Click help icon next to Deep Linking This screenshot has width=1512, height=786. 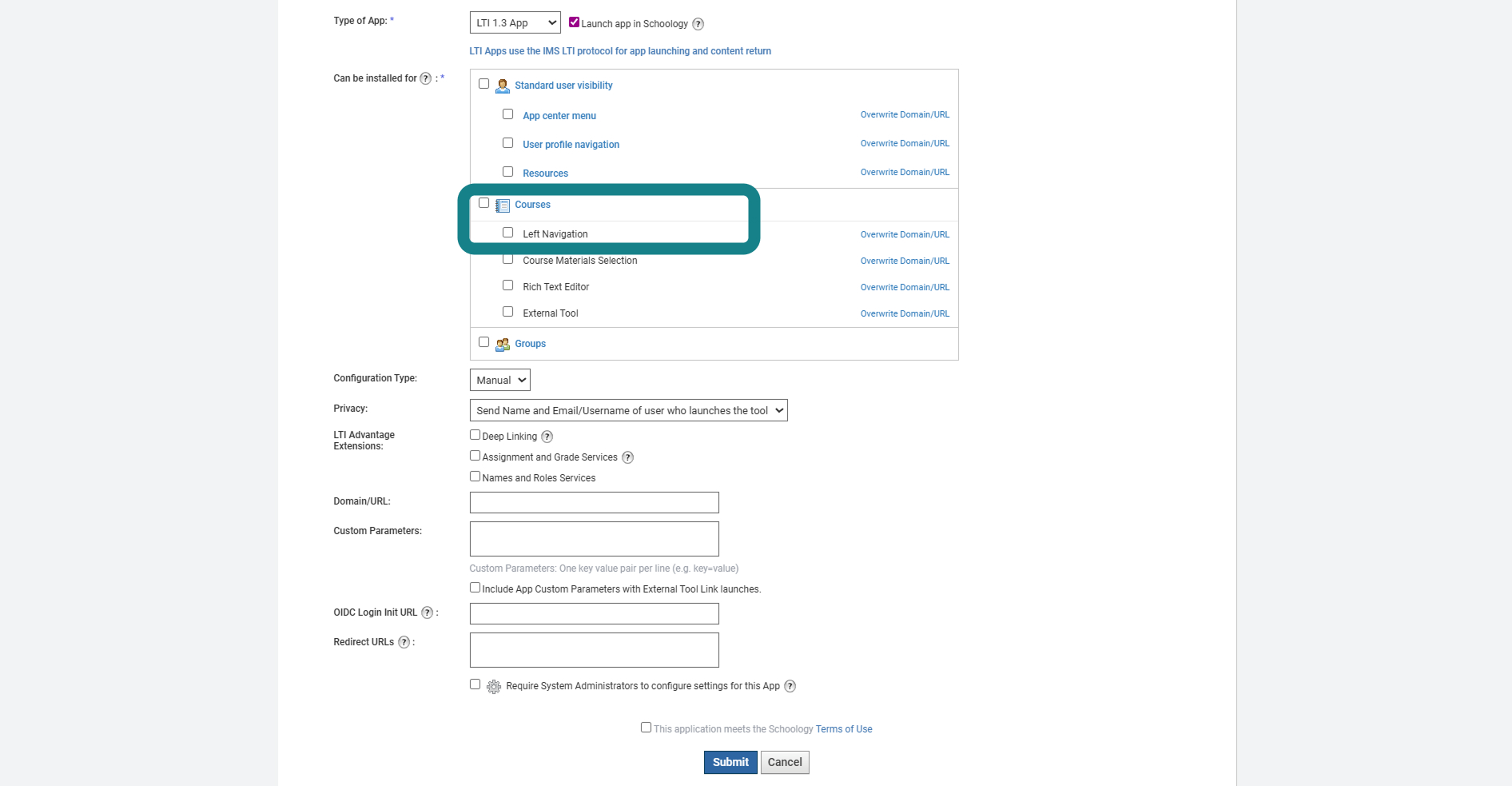[x=547, y=437]
